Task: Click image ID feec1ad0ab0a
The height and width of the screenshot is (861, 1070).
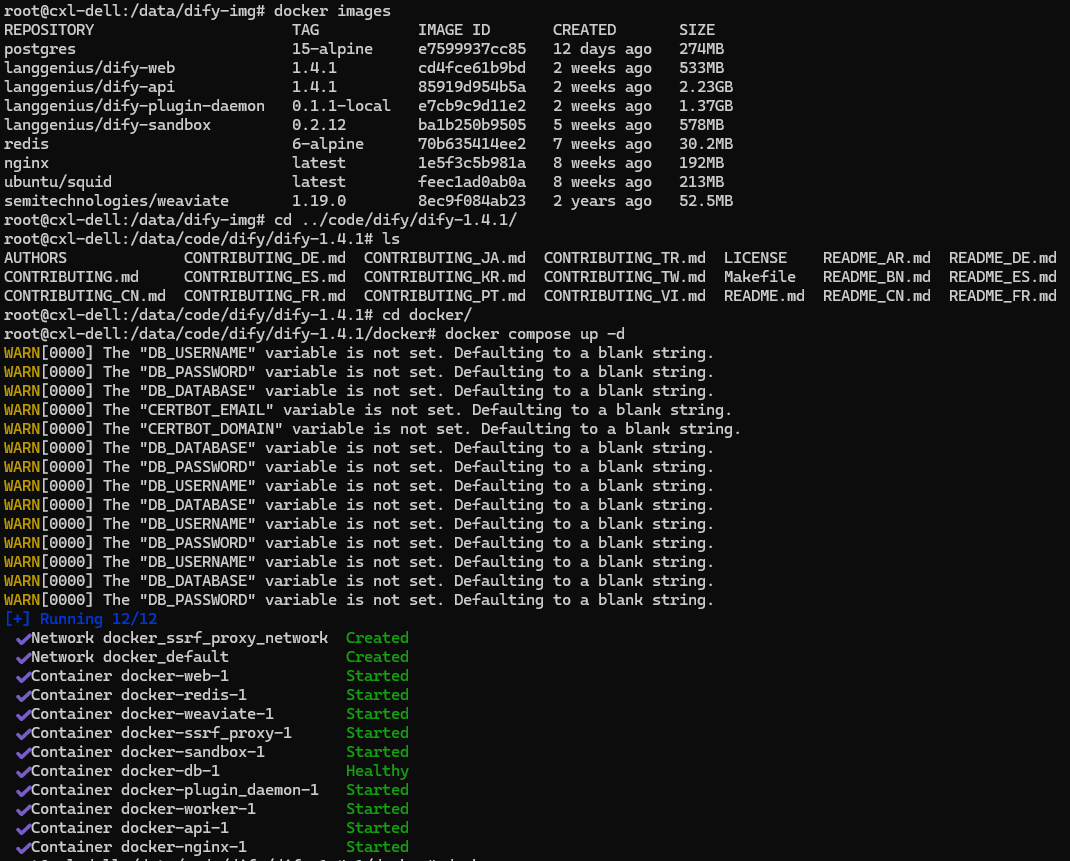Action: tap(472, 182)
